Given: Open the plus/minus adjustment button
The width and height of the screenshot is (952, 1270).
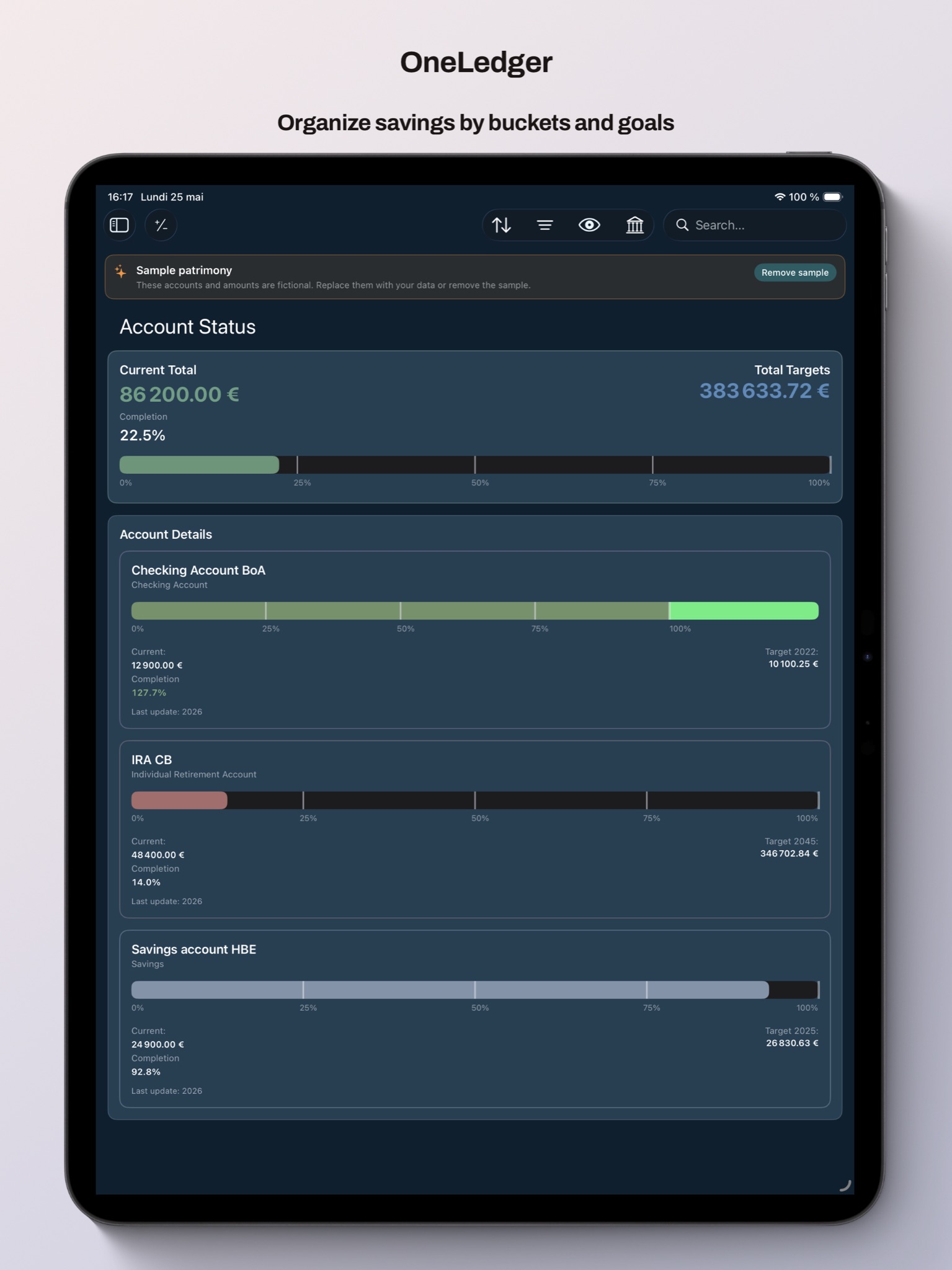Looking at the screenshot, I should tap(161, 225).
